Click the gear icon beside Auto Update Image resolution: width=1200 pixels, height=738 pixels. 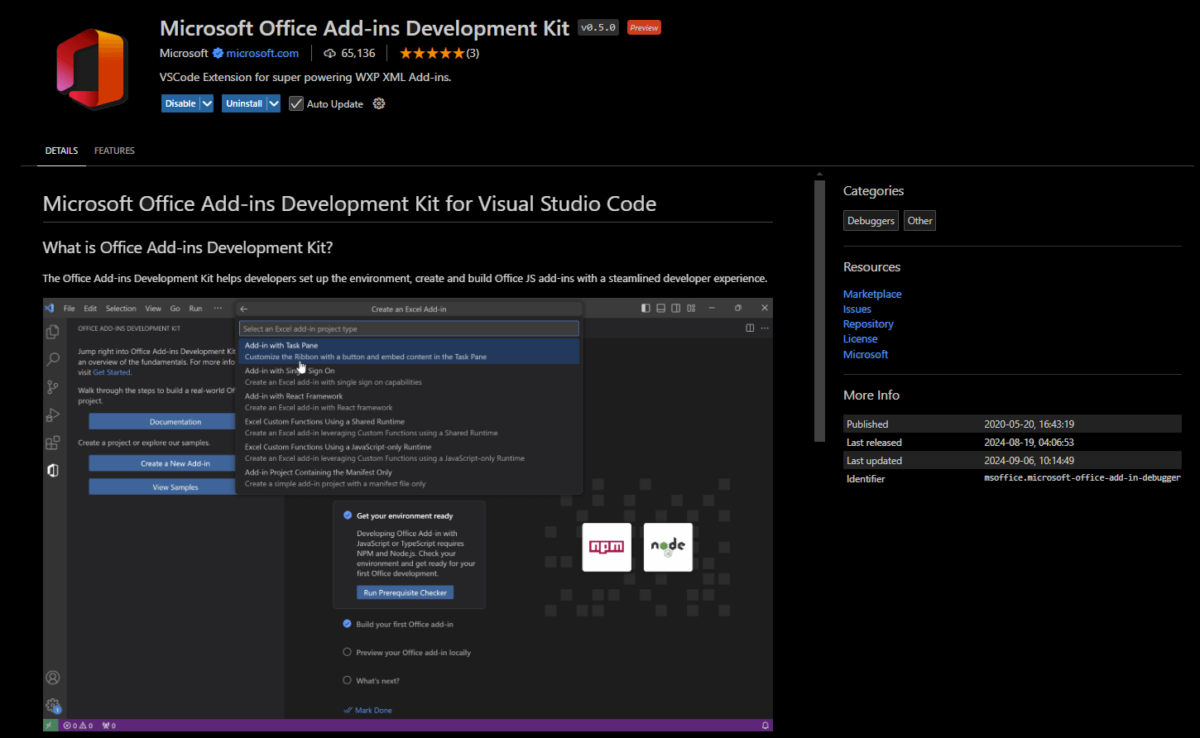pos(378,103)
